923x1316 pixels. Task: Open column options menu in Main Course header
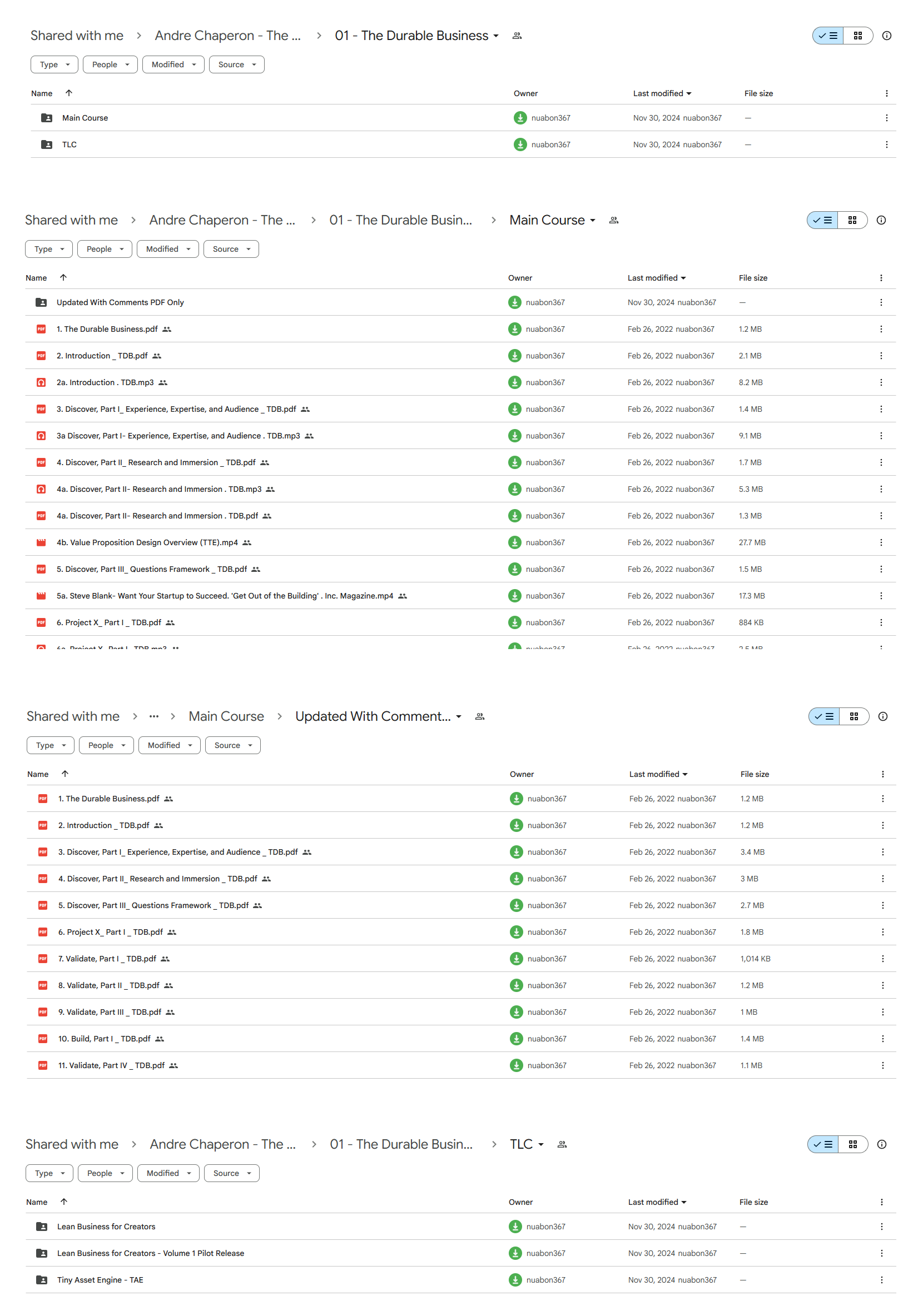pos(881,278)
